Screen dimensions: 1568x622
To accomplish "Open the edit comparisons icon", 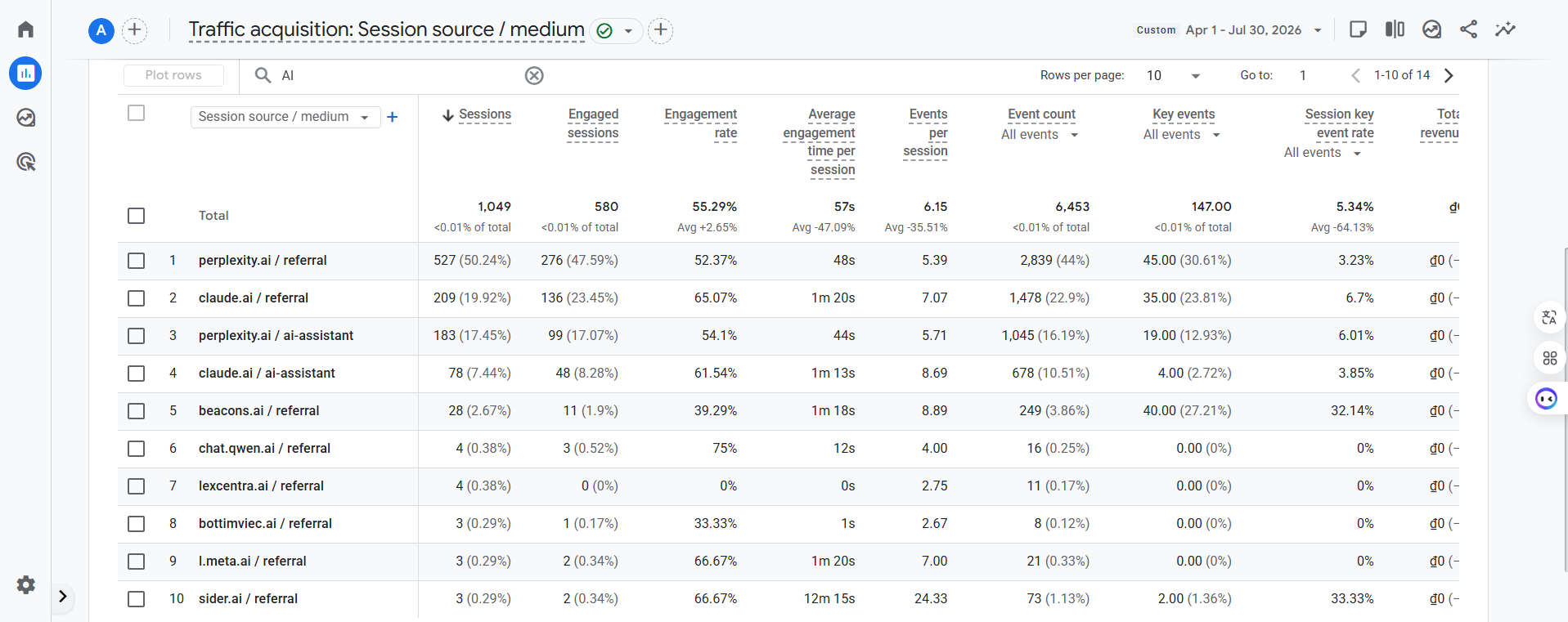I will coord(1395,29).
